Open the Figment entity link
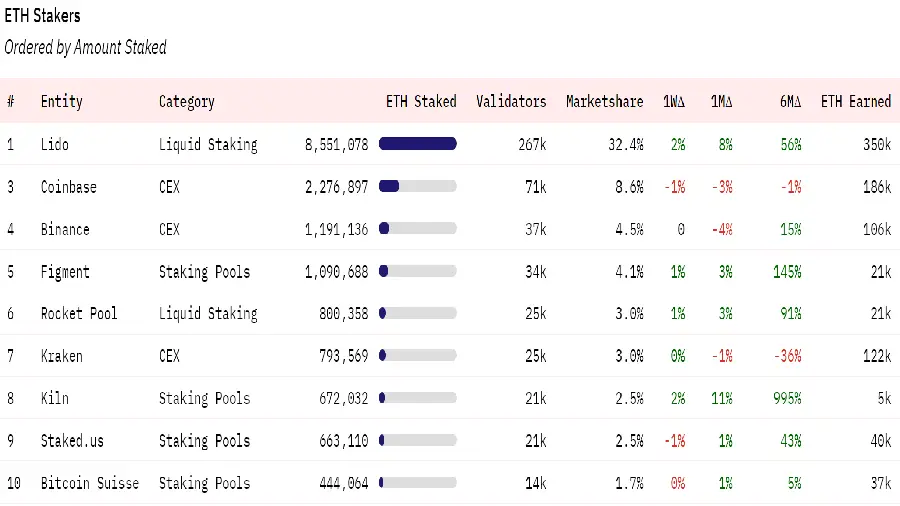 65,272
